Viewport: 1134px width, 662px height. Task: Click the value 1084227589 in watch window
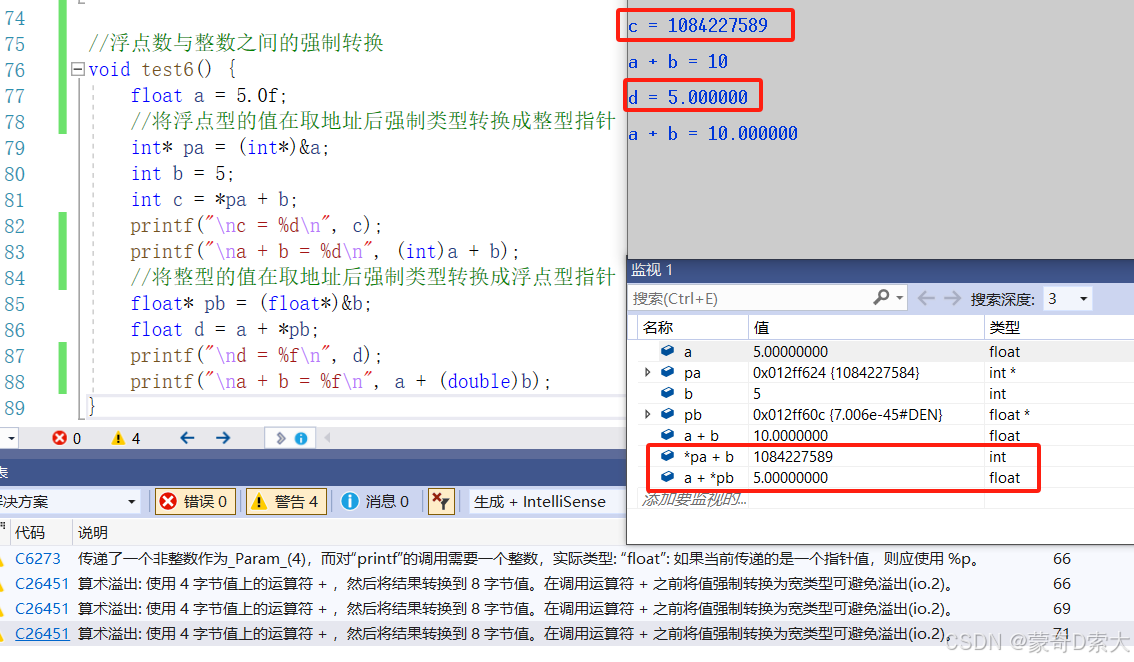793,457
